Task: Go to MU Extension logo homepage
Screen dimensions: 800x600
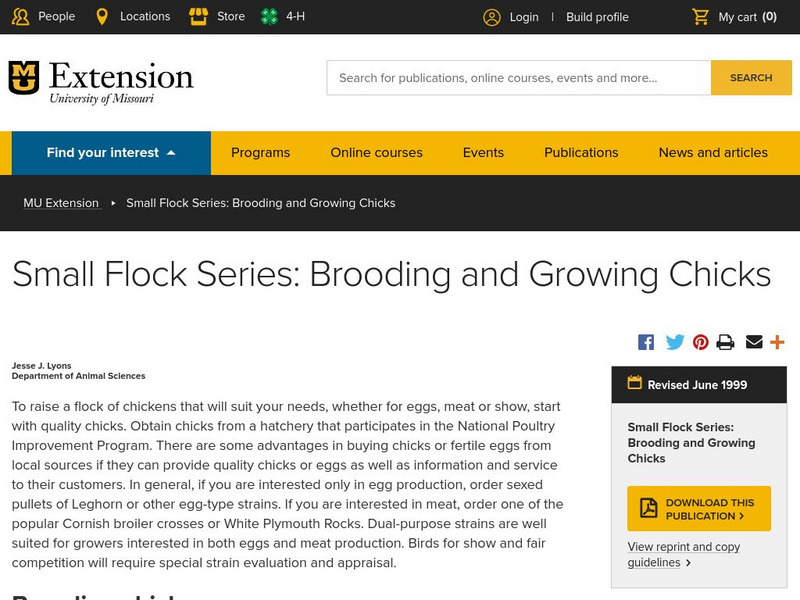Action: (101, 81)
